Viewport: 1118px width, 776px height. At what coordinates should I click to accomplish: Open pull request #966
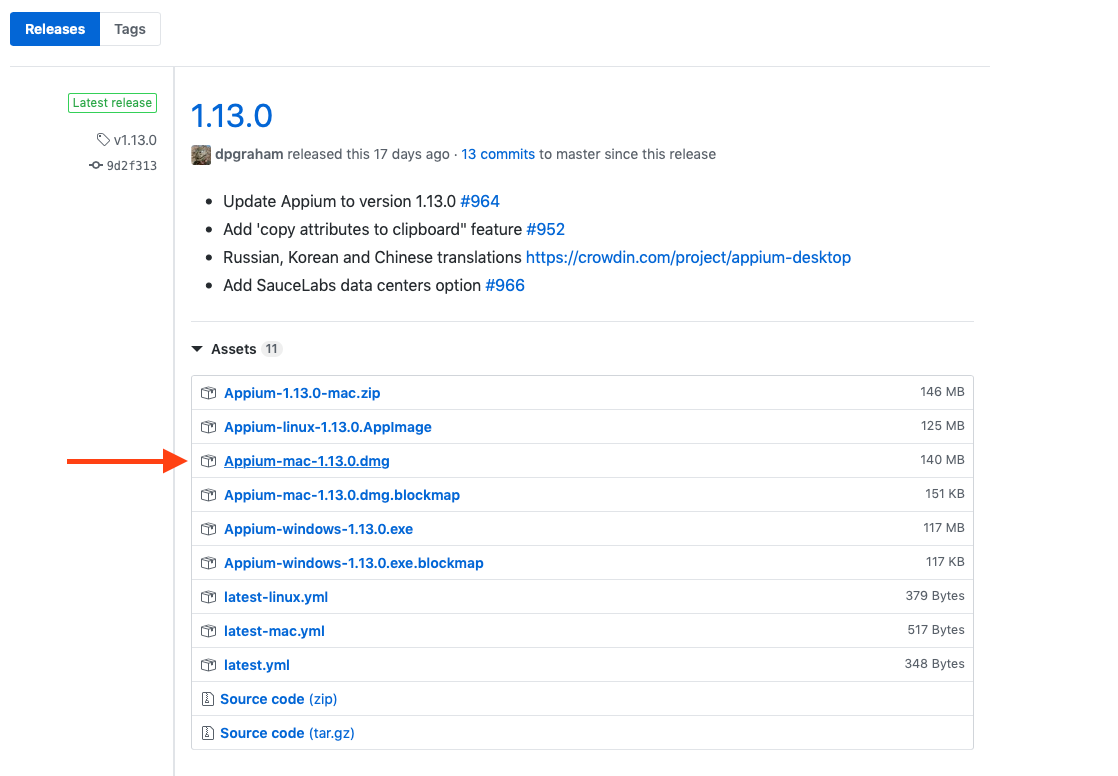pos(505,285)
